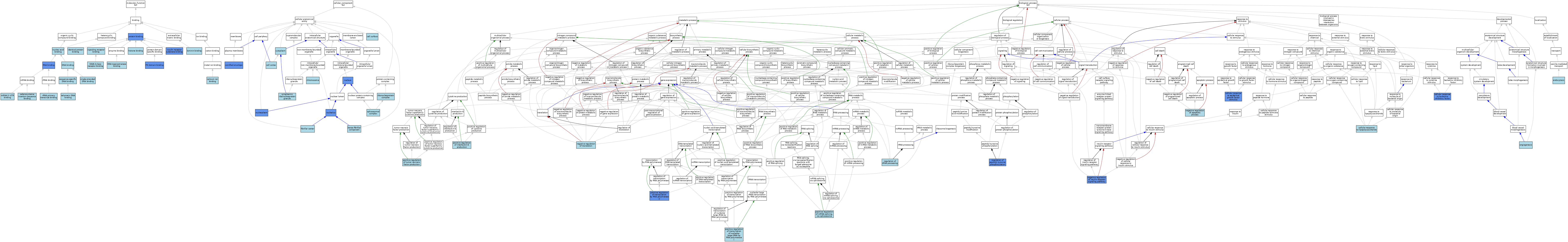The width and height of the screenshot is (1568, 242).
Task: Click the molecular_function root node
Action: 136,4
